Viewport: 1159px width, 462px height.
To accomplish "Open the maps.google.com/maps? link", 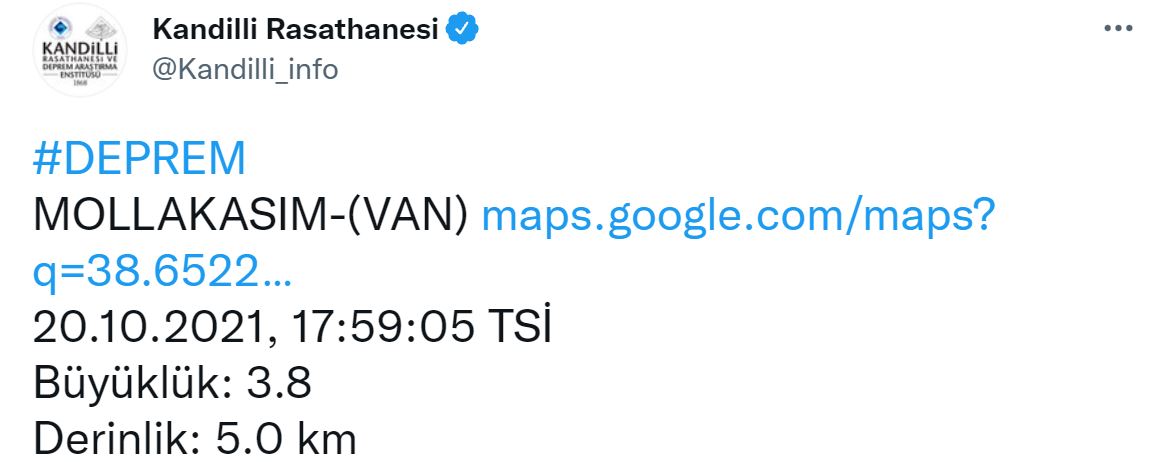I will tap(737, 216).
